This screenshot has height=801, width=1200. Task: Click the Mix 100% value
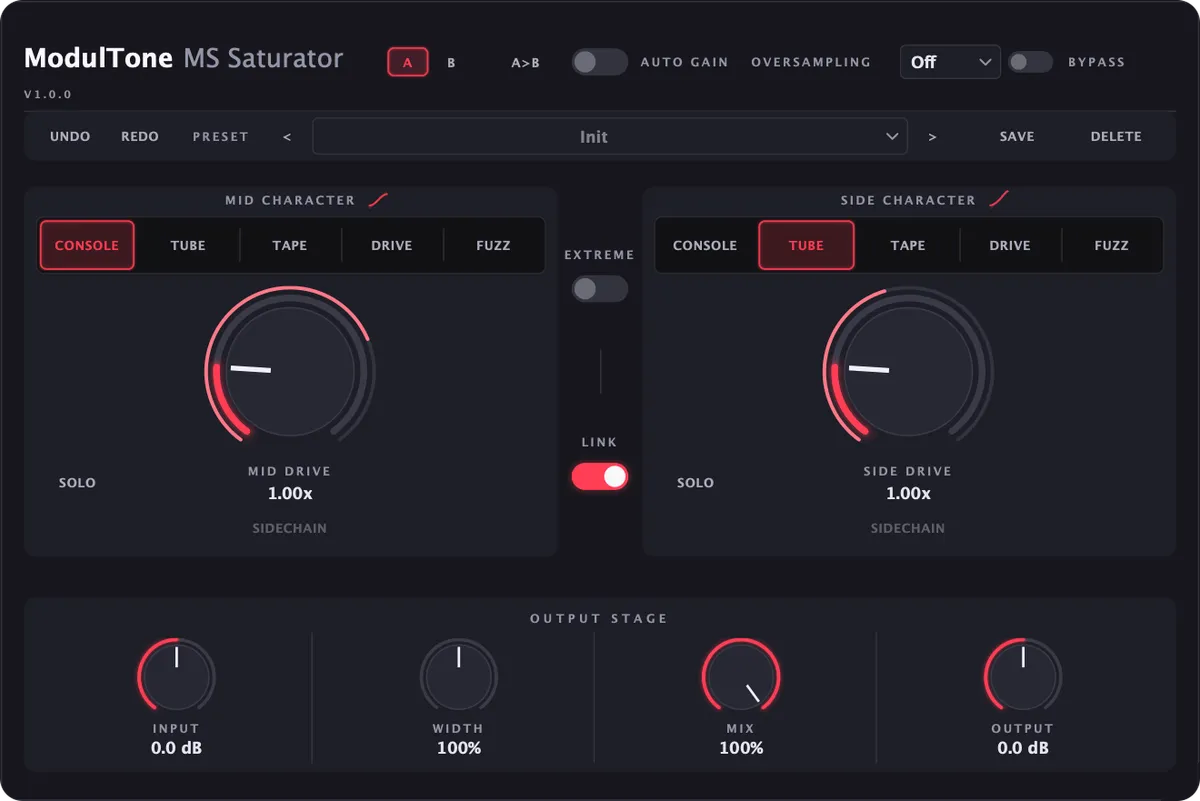(x=741, y=748)
